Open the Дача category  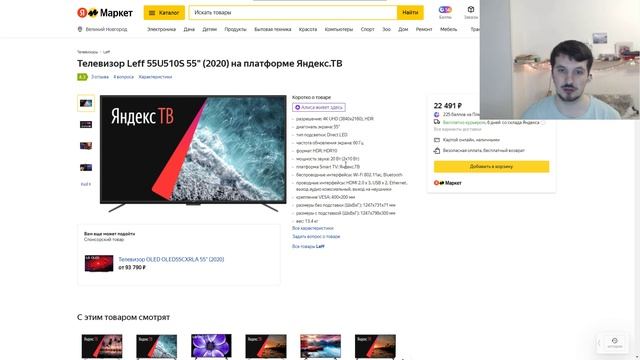(x=189, y=29)
